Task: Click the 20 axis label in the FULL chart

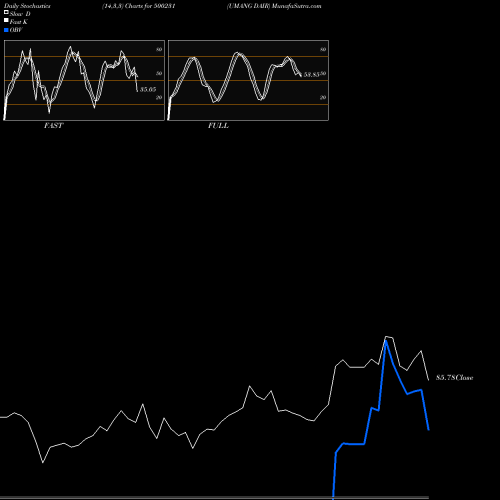Action: [323, 98]
